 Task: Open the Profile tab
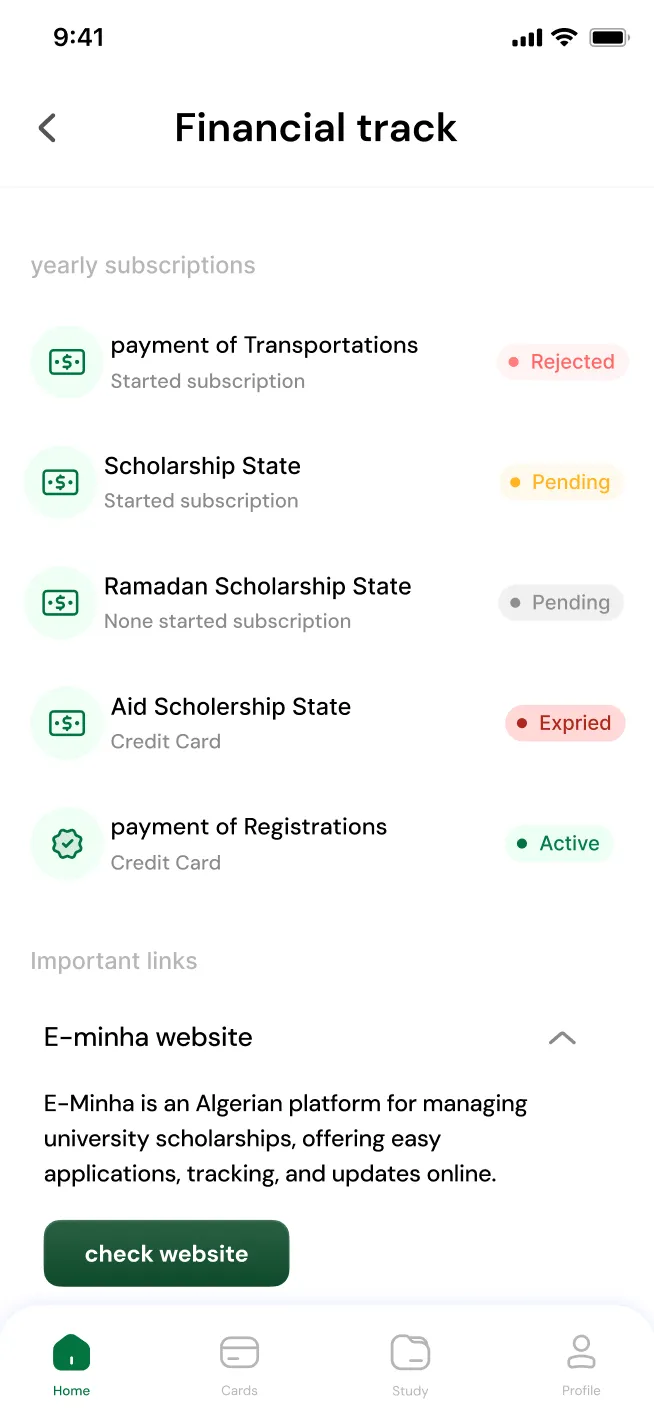[581, 1364]
